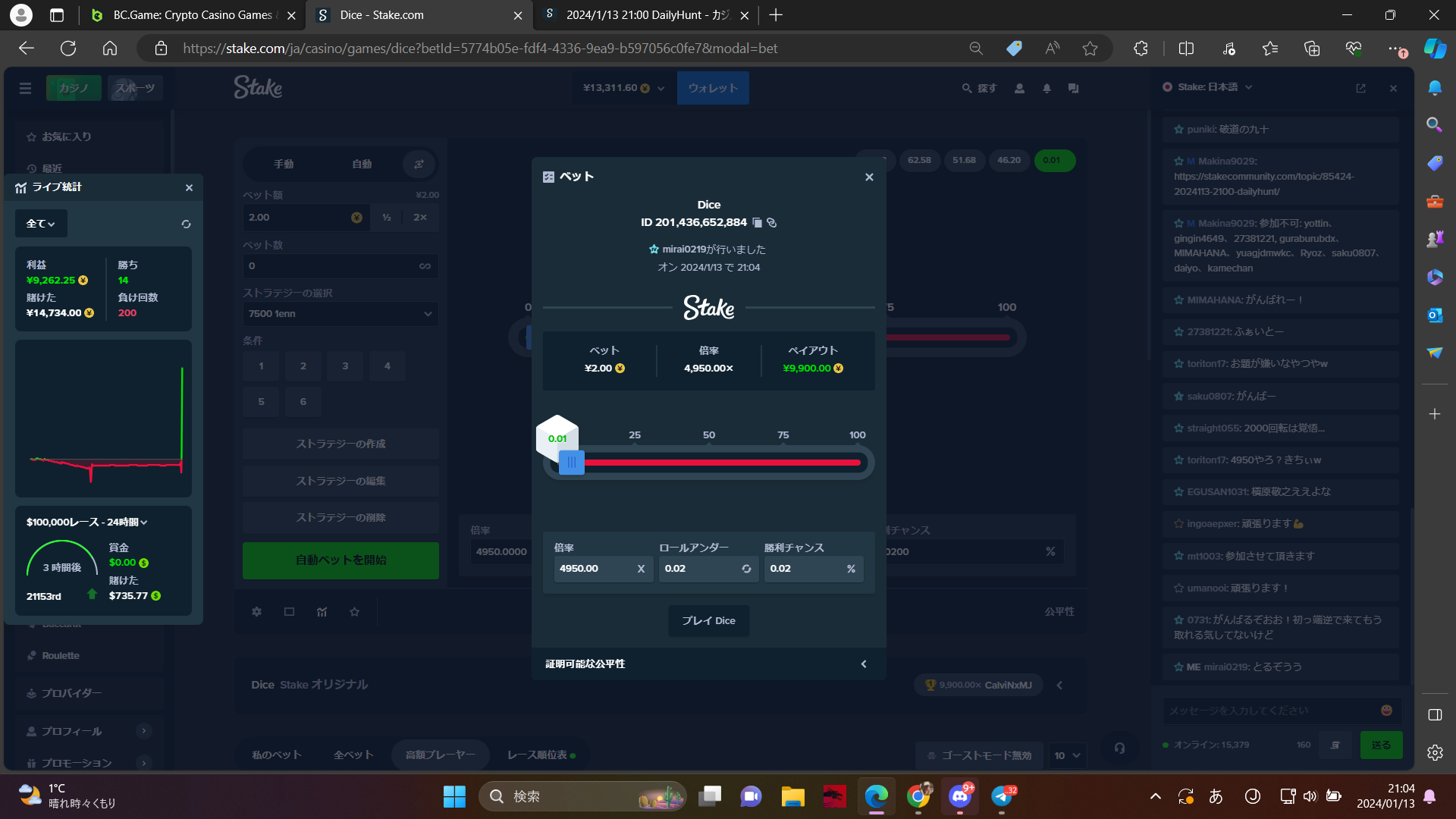Select 自動 auto bet tab

coord(362,164)
